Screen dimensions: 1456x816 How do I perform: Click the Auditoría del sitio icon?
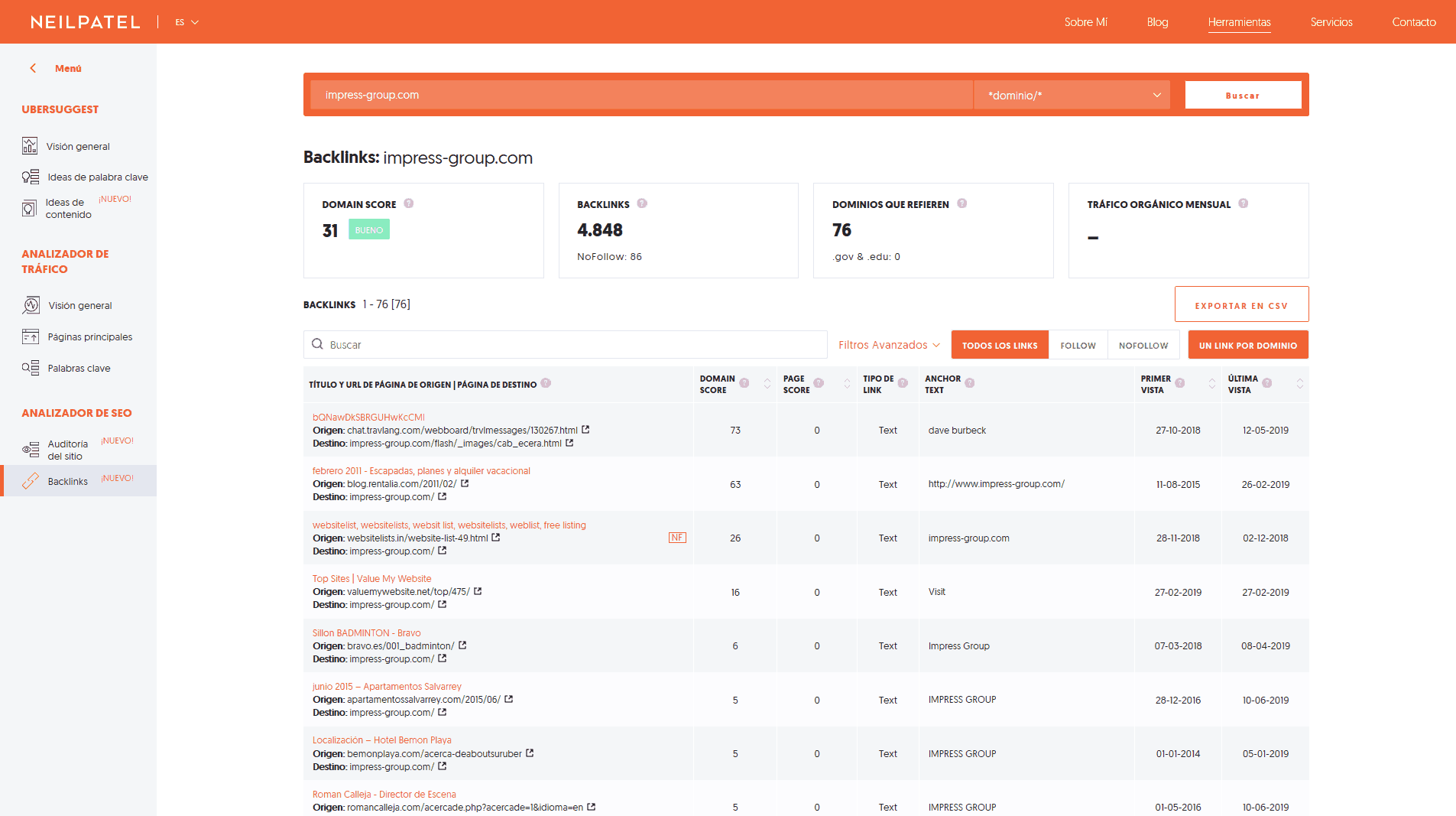pyautogui.click(x=31, y=450)
